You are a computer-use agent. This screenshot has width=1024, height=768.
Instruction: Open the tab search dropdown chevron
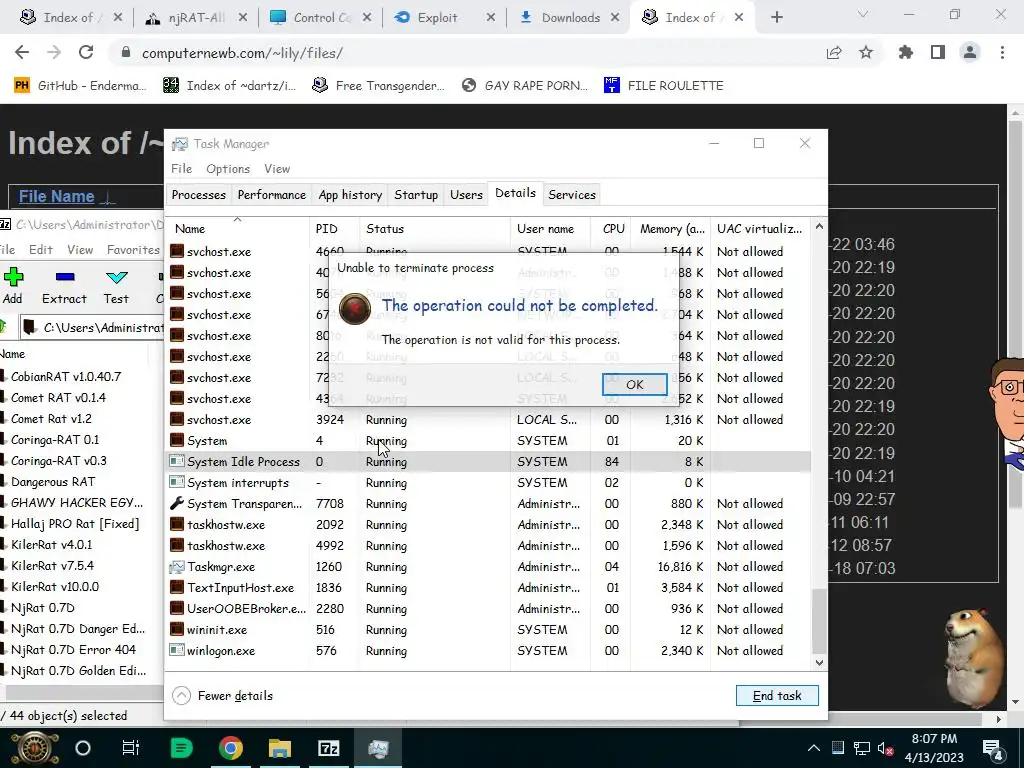863,14
